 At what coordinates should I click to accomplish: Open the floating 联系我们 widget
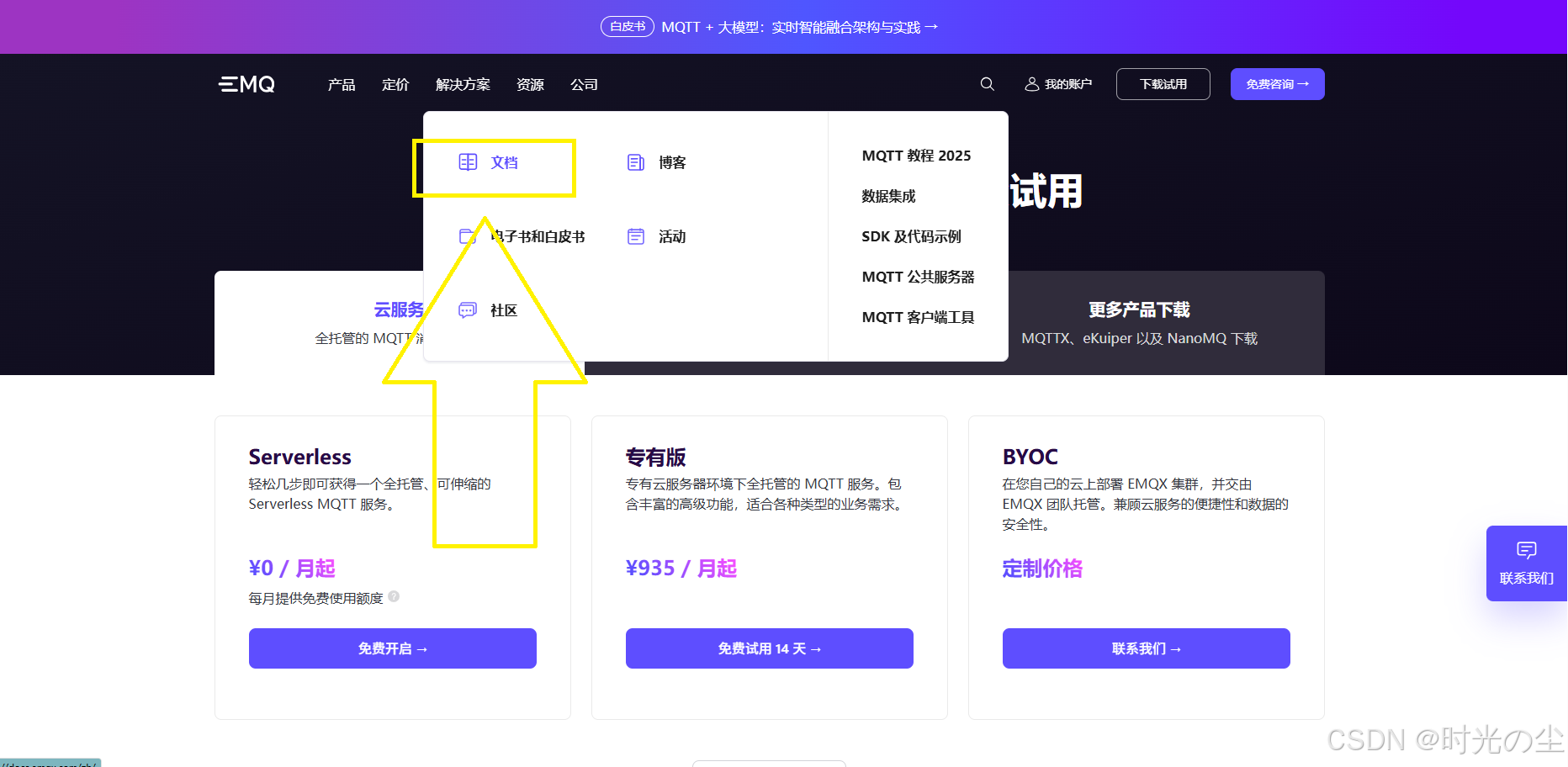(1527, 563)
